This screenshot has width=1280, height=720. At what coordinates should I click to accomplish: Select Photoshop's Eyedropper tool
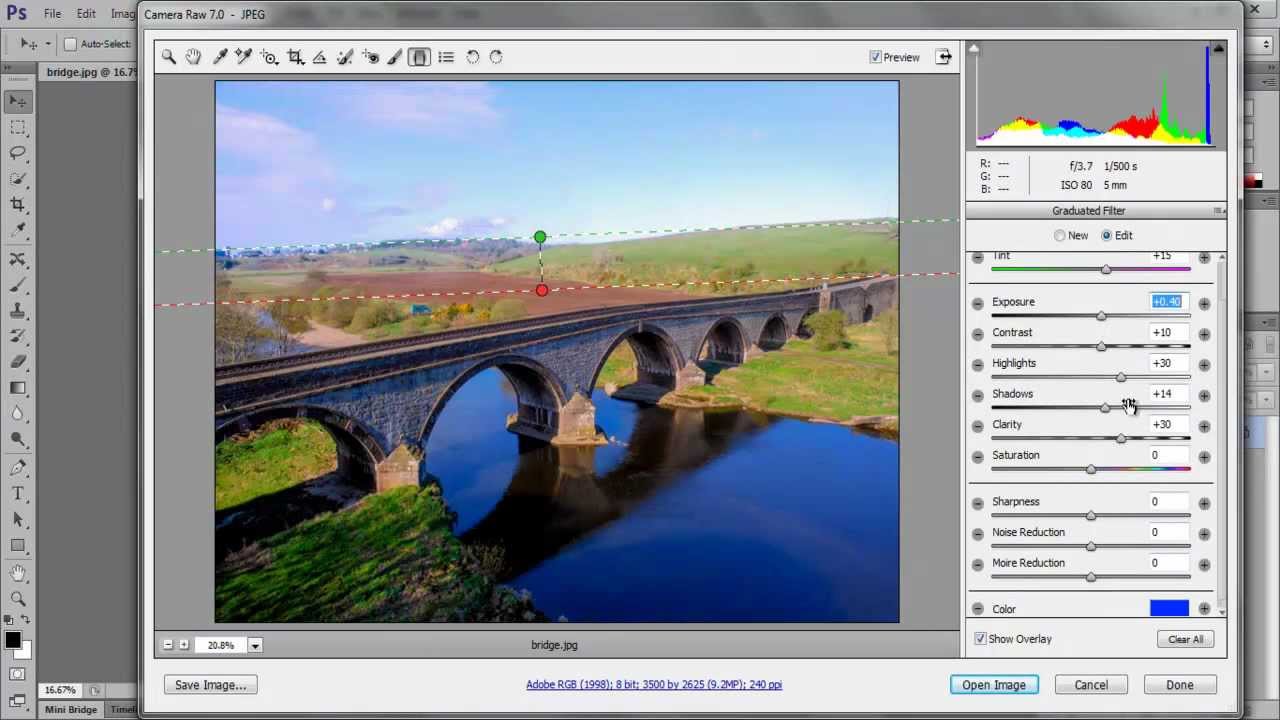(x=18, y=231)
